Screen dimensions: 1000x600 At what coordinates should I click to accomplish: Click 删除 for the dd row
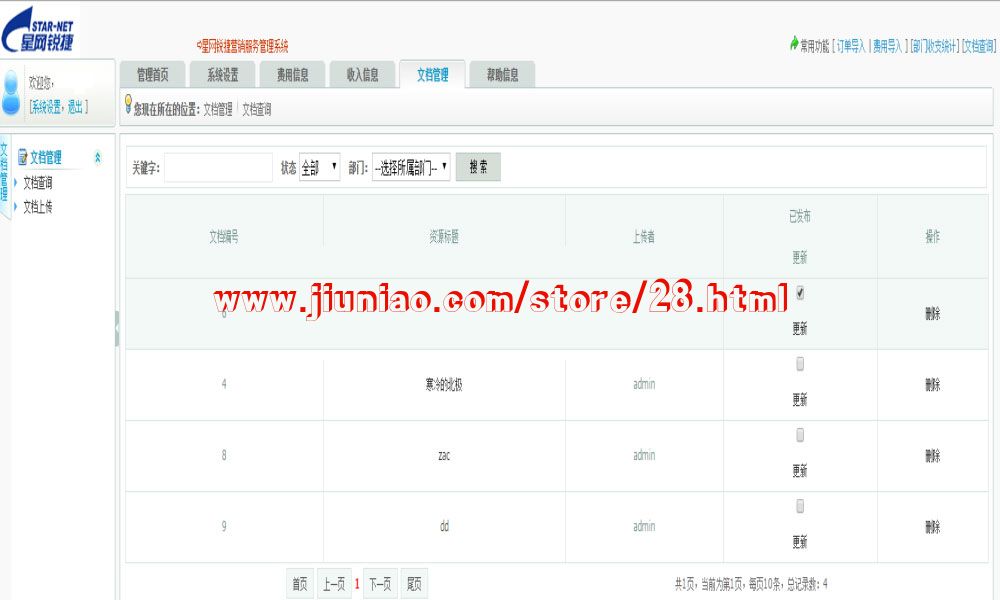pos(932,527)
